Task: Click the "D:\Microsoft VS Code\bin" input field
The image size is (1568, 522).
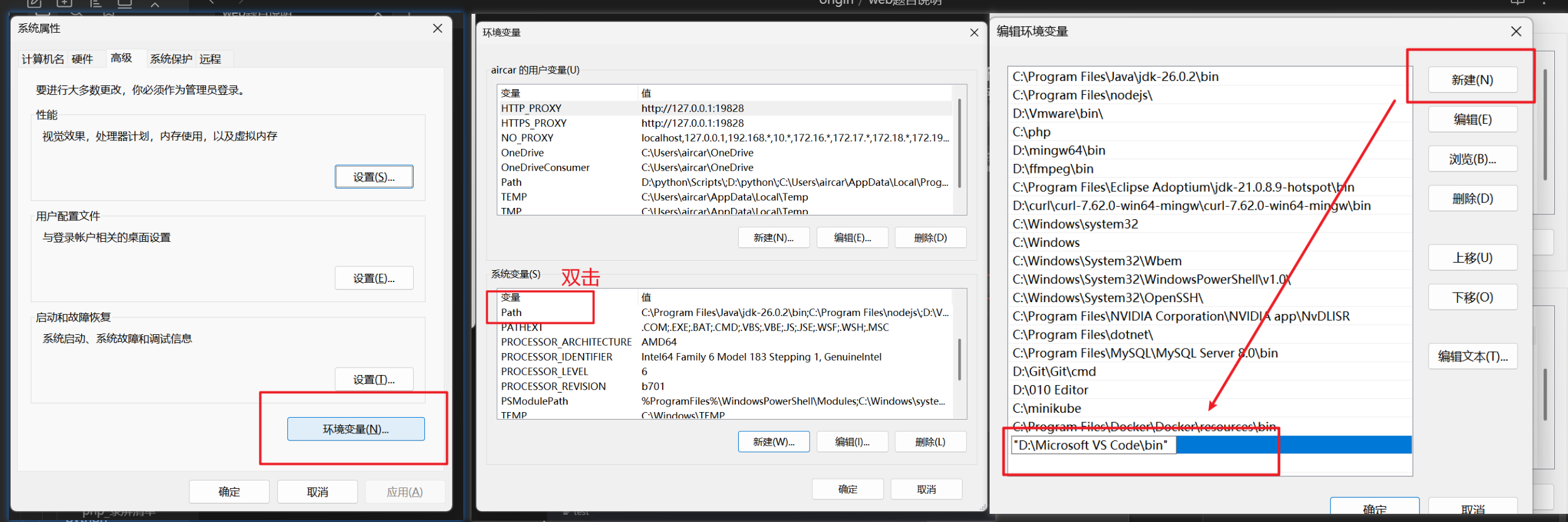Action: [1093, 445]
